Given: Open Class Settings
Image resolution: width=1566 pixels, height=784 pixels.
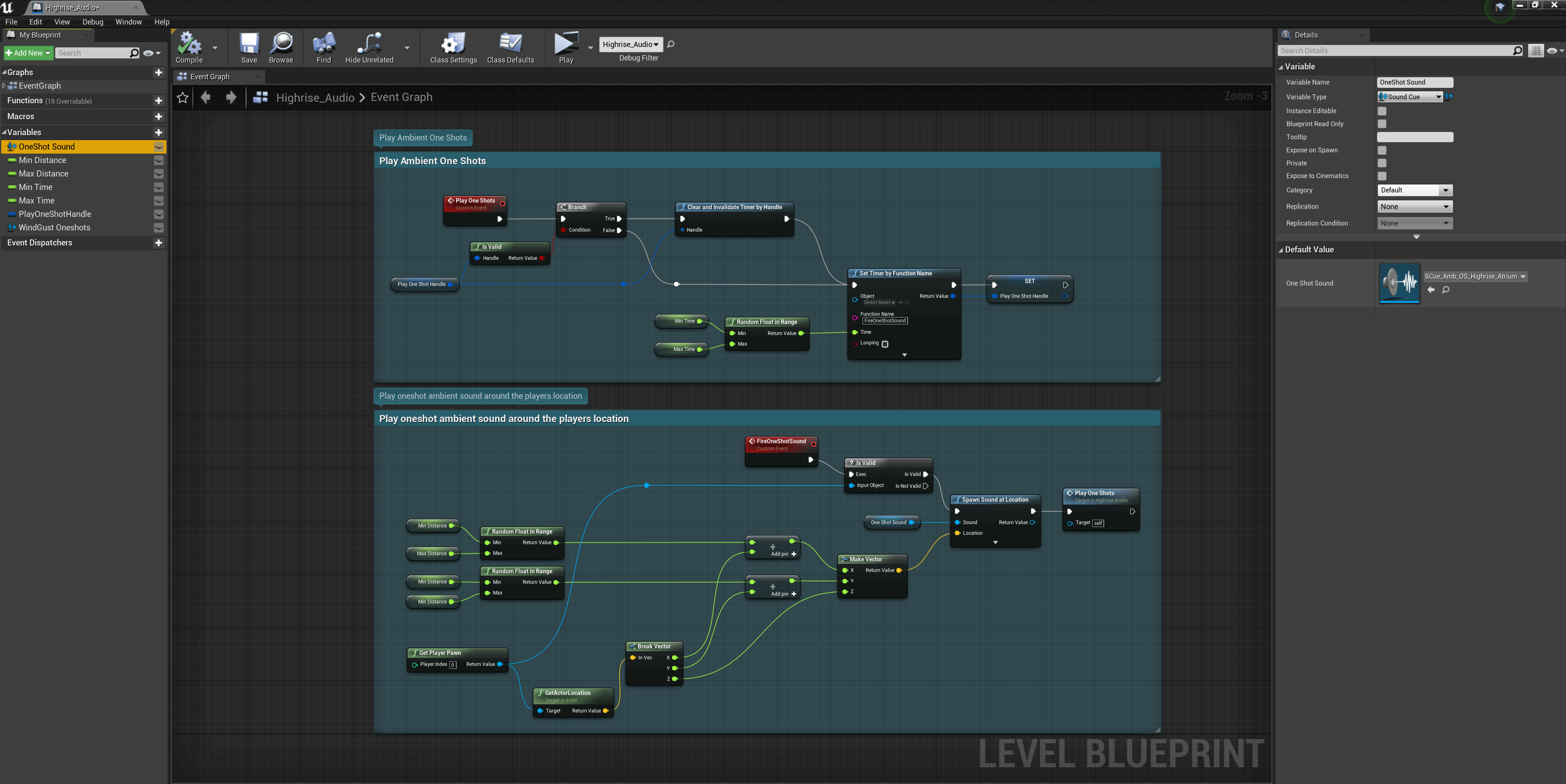Looking at the screenshot, I should point(452,47).
